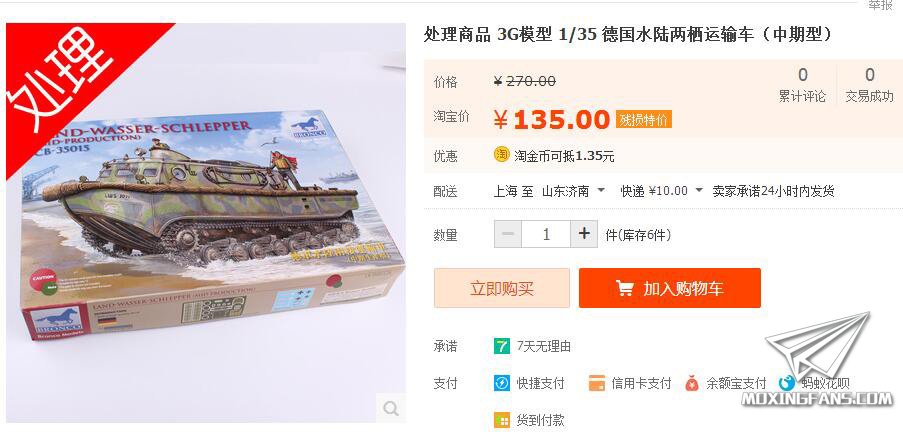Click the 残损特价 orange price tag
903x434 pixels.
click(644, 120)
